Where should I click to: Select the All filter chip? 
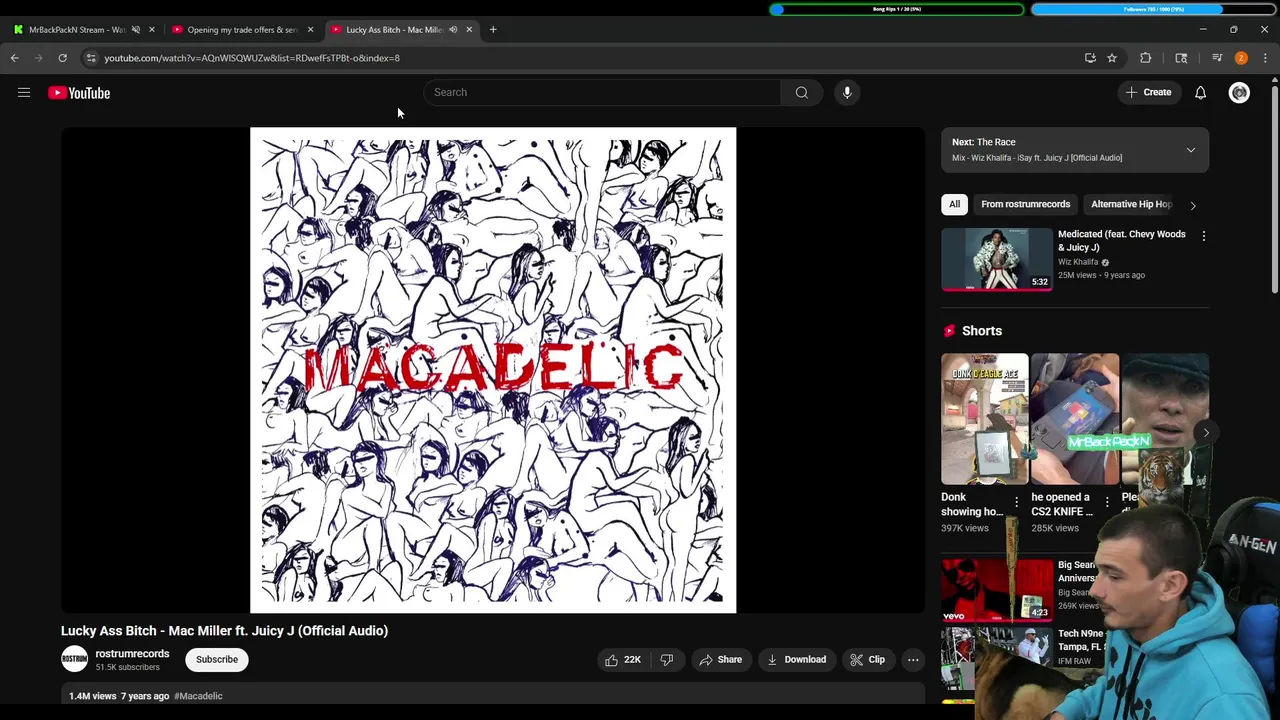coord(954,204)
